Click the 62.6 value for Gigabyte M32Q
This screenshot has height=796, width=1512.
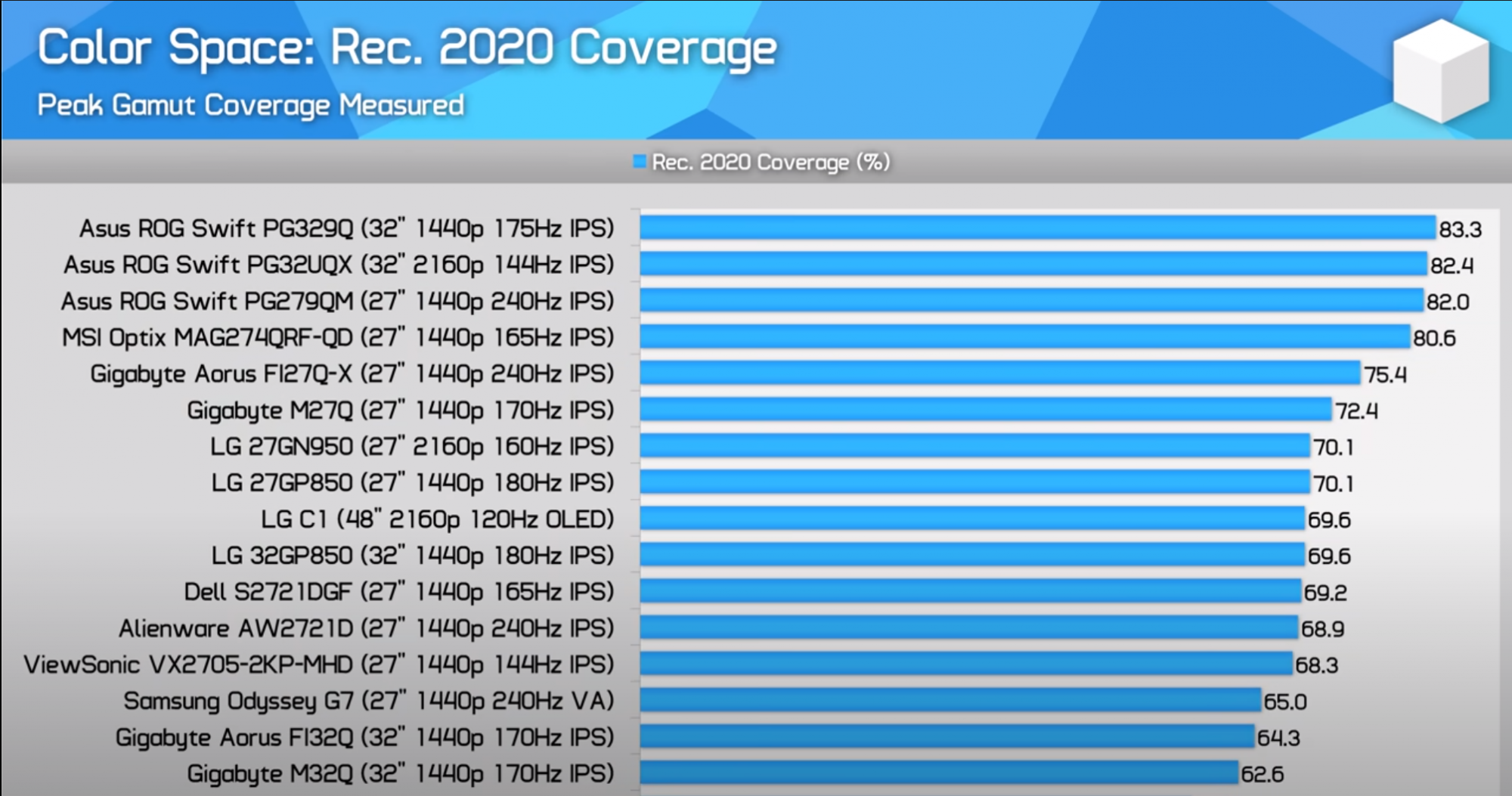tap(1262, 774)
